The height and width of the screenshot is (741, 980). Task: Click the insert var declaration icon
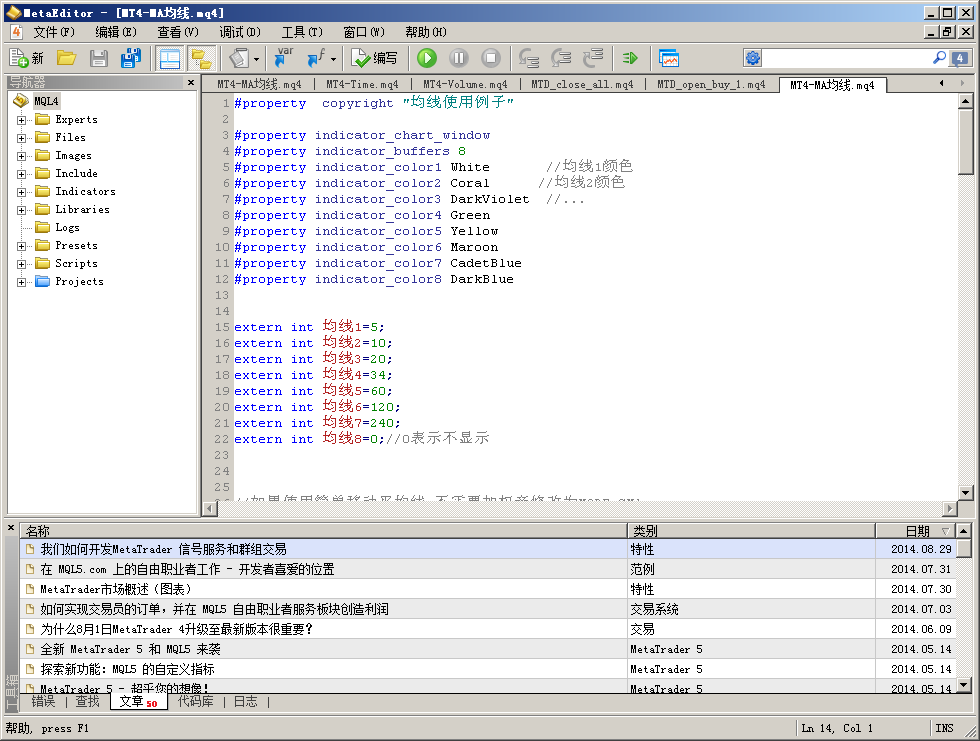pyautogui.click(x=283, y=59)
